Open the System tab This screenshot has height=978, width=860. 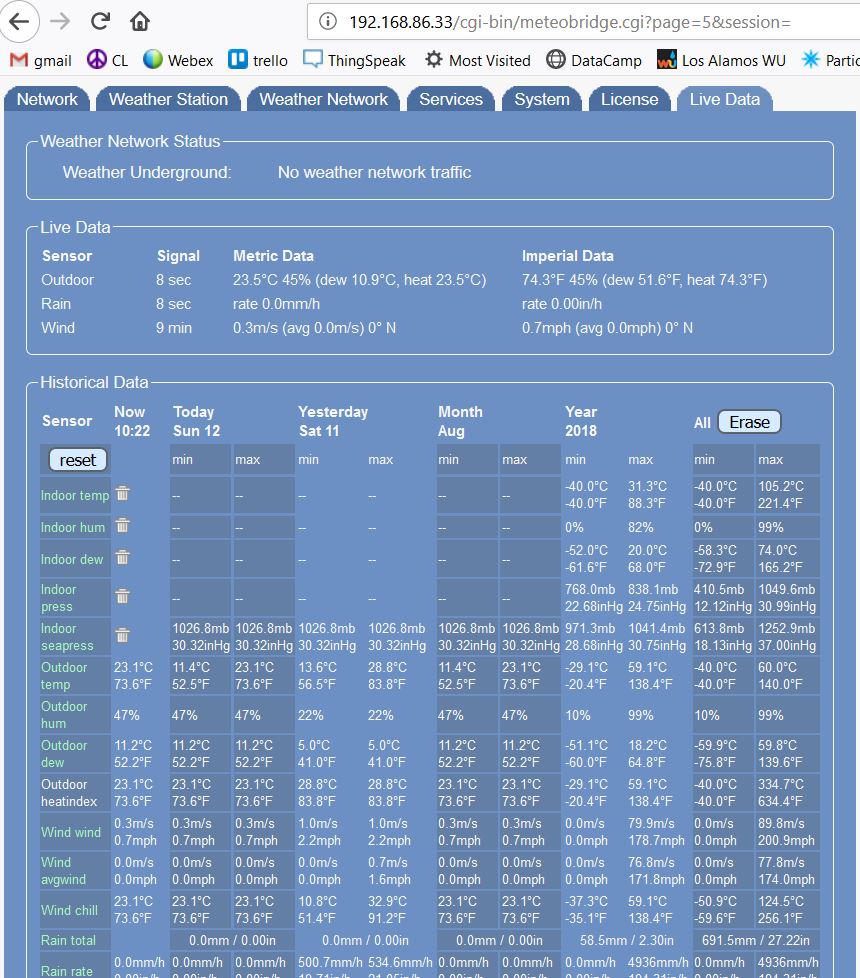[542, 99]
